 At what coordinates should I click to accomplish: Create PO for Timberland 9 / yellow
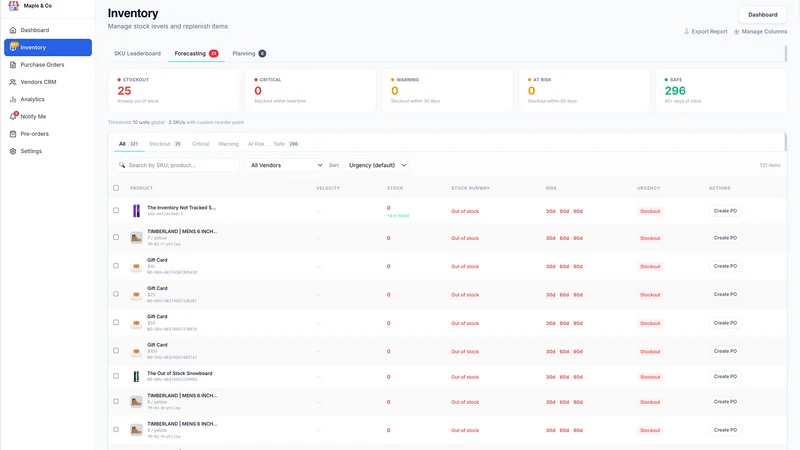725,430
